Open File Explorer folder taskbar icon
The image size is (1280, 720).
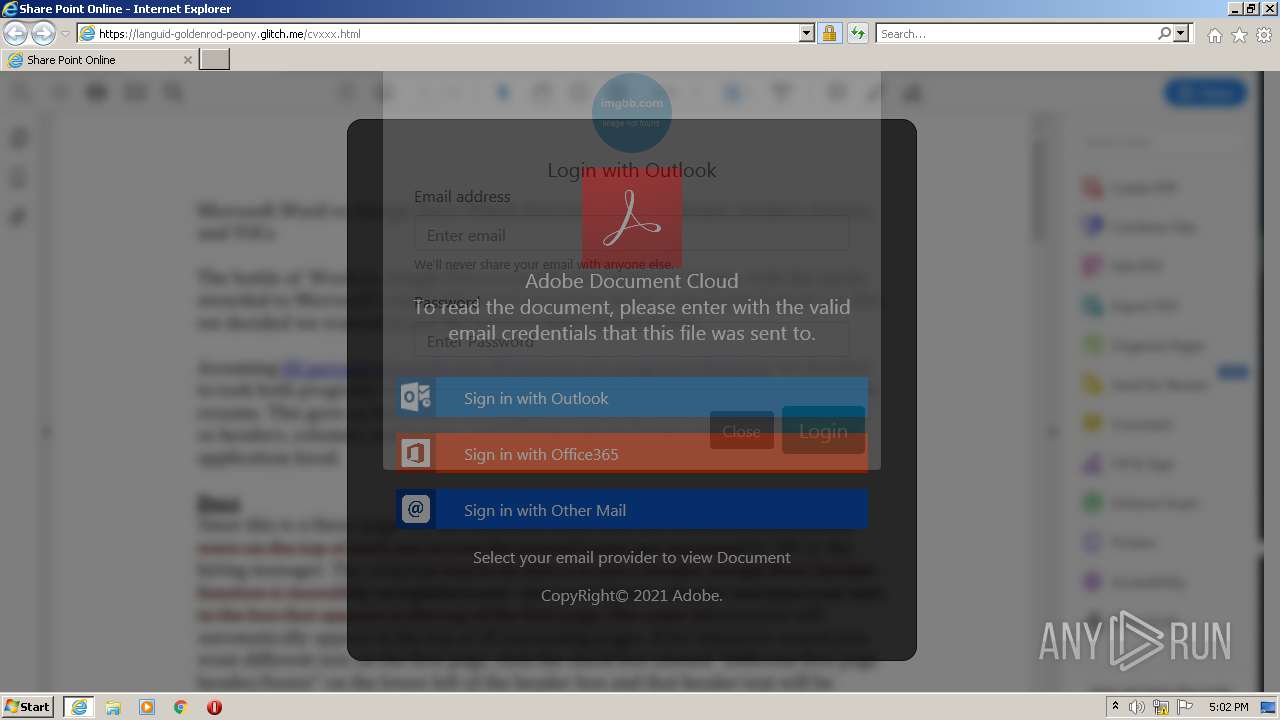click(113, 707)
